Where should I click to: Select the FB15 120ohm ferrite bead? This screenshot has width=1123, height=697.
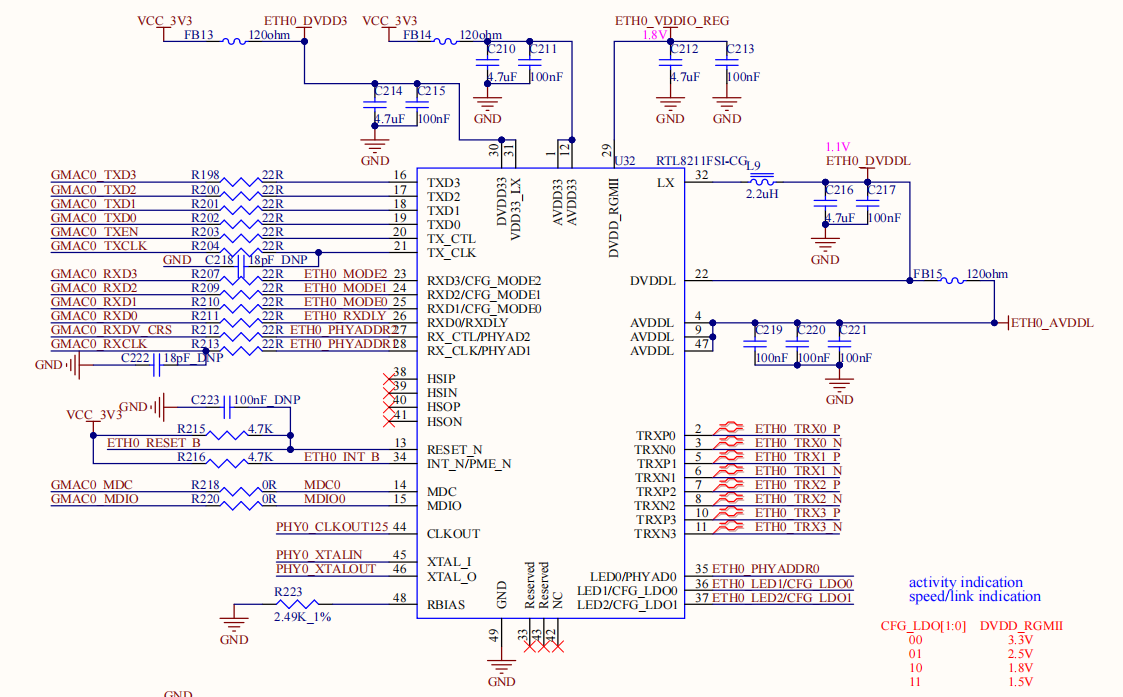point(952,281)
